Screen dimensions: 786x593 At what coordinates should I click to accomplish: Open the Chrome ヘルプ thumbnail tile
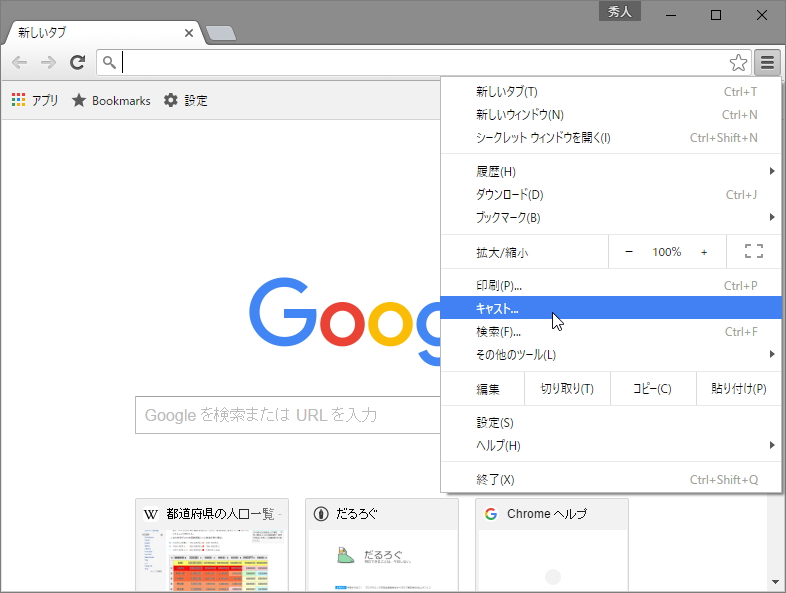point(552,545)
